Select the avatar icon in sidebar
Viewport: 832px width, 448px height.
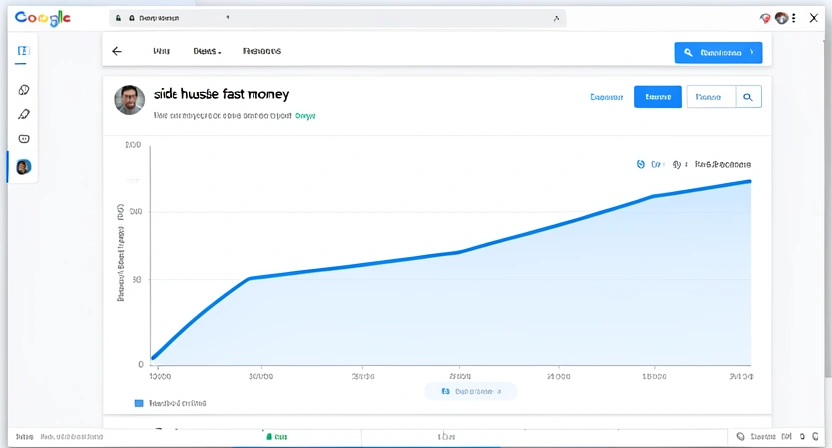click(x=23, y=167)
